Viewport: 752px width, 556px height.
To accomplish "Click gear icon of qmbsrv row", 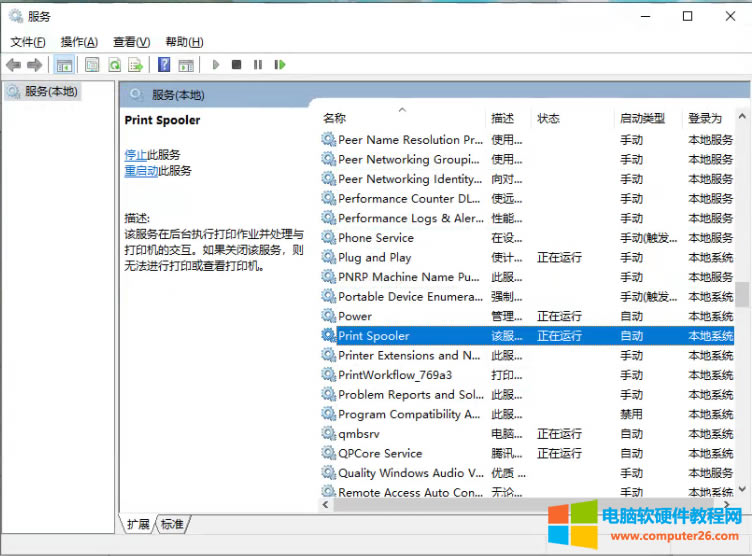I will pyautogui.click(x=329, y=433).
